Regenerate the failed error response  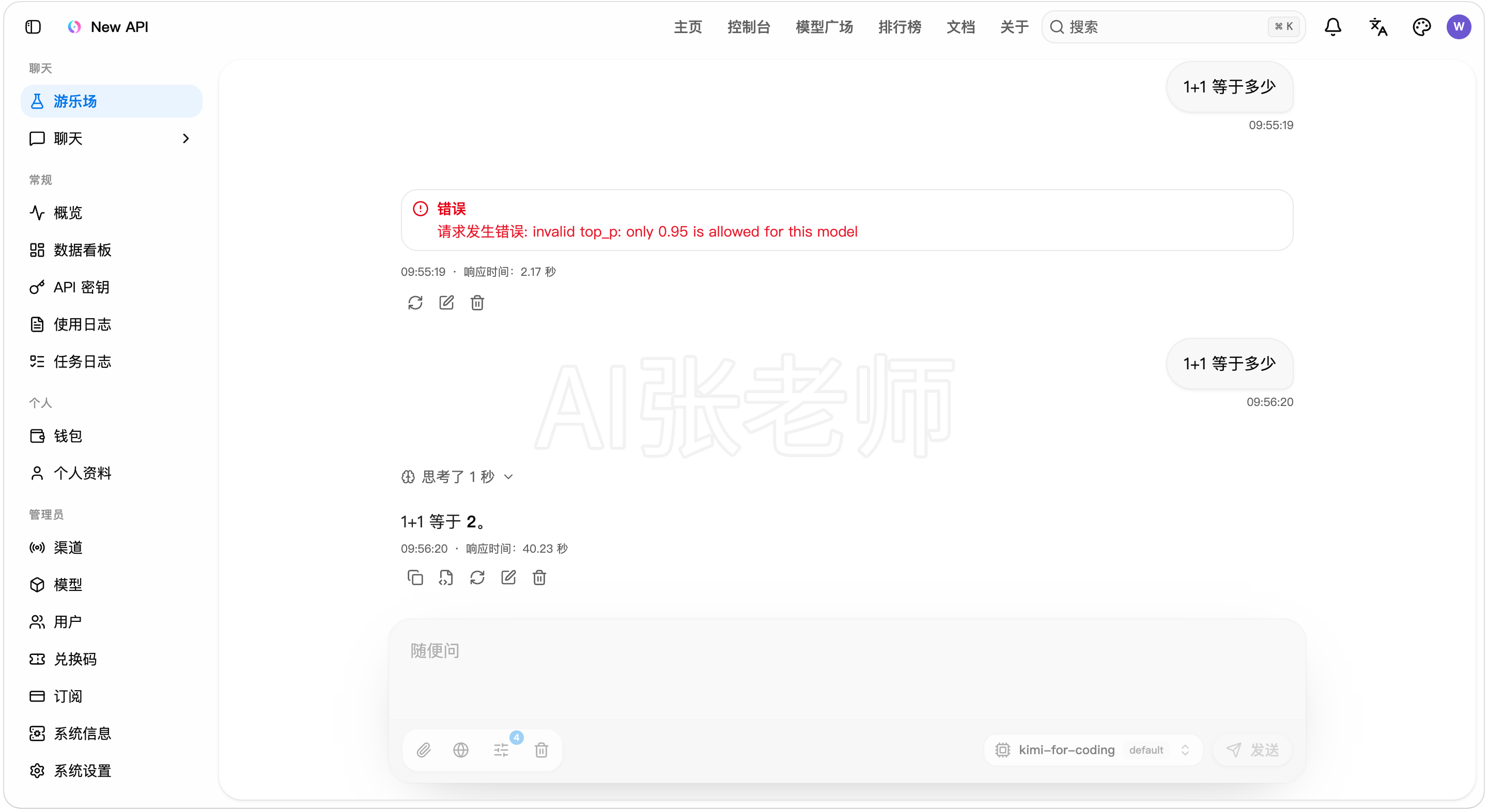pos(415,303)
